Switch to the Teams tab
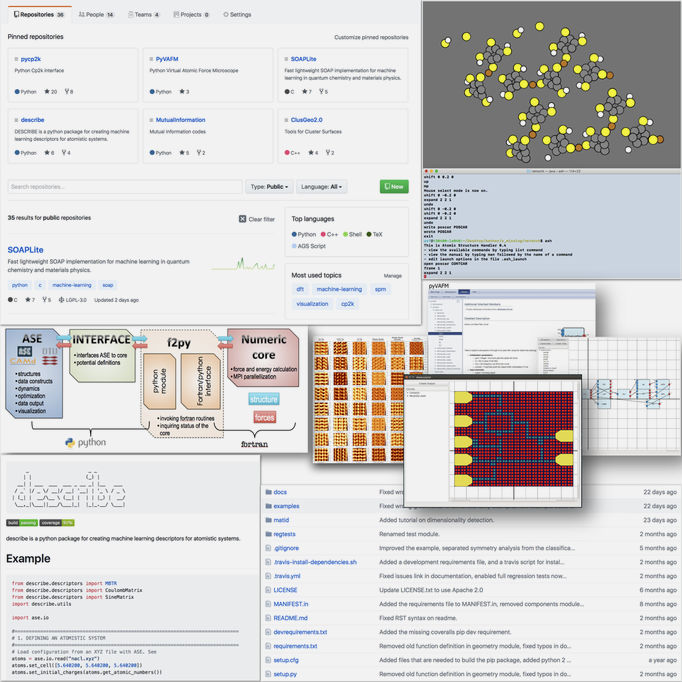 click(x=145, y=15)
